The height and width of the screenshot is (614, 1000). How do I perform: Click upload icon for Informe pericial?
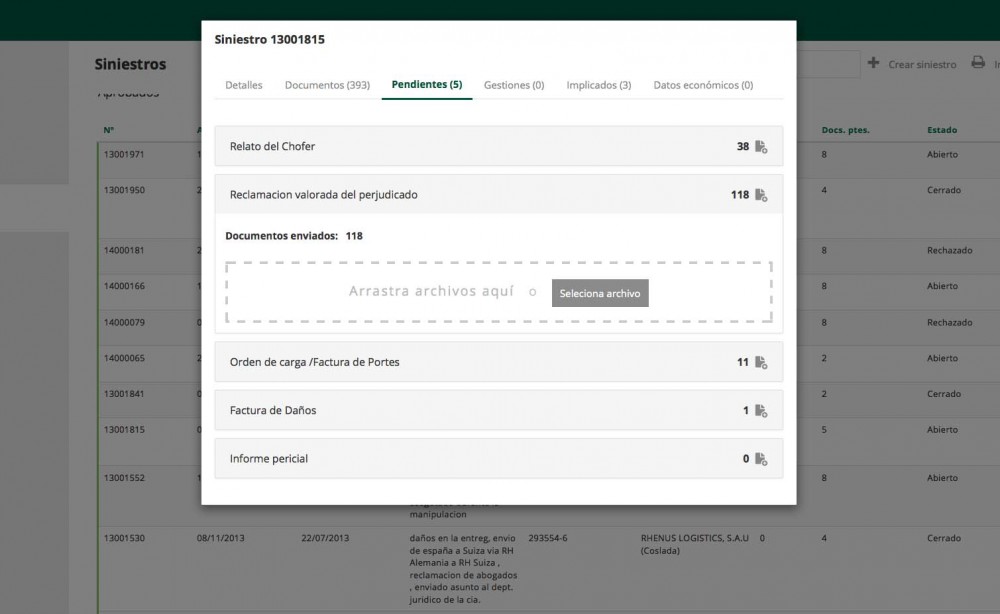pyautogui.click(x=761, y=459)
